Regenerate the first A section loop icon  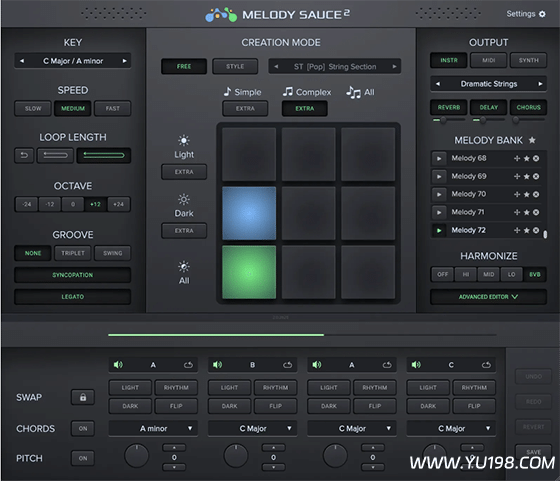[188, 365]
